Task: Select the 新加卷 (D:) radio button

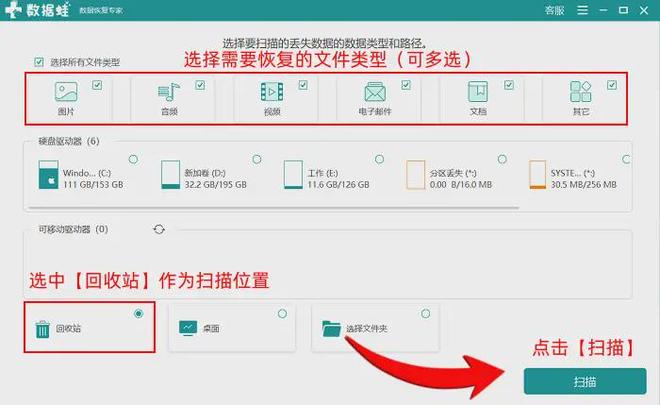Action: [x=257, y=160]
